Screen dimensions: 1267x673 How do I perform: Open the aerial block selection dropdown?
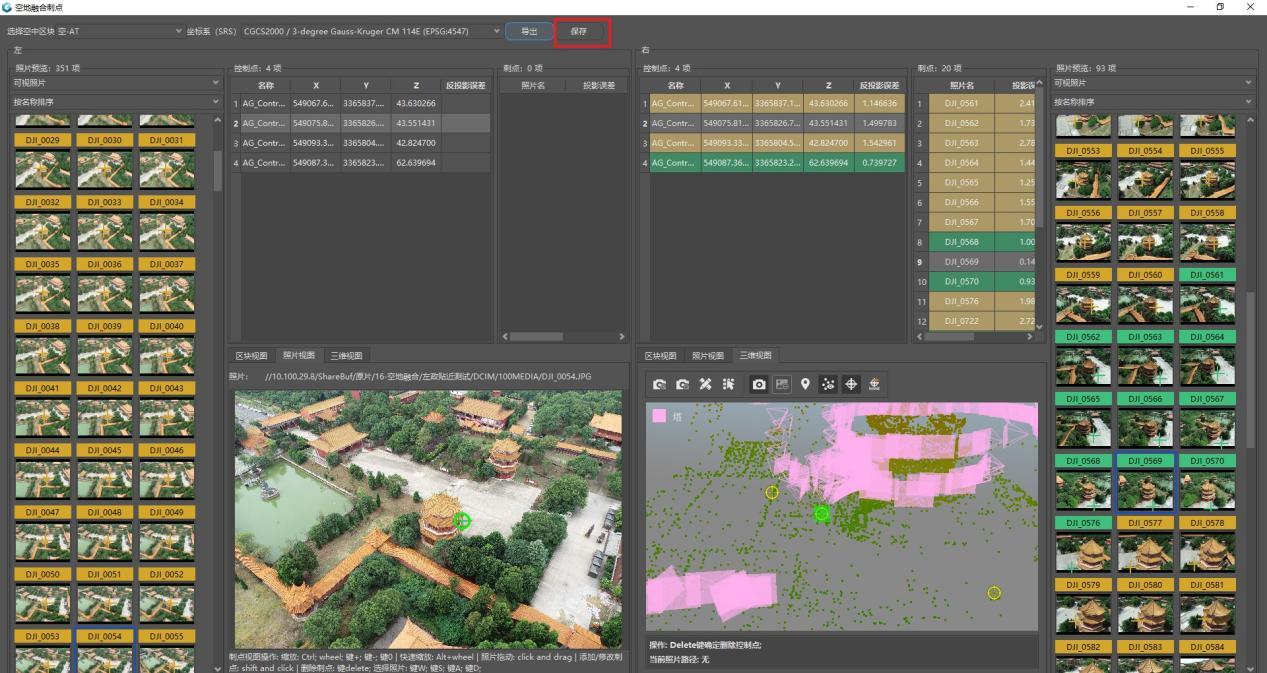(121, 31)
